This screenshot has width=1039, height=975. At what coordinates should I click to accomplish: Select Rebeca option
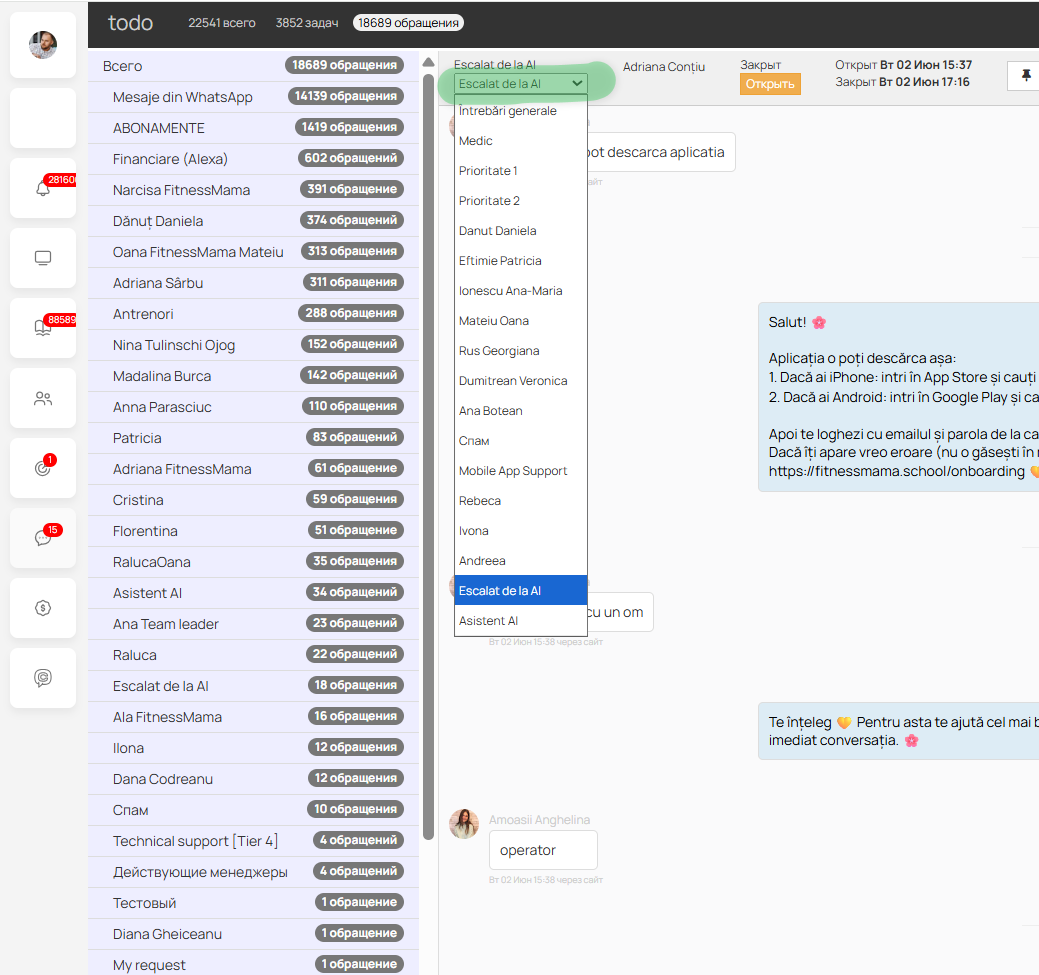[521, 500]
